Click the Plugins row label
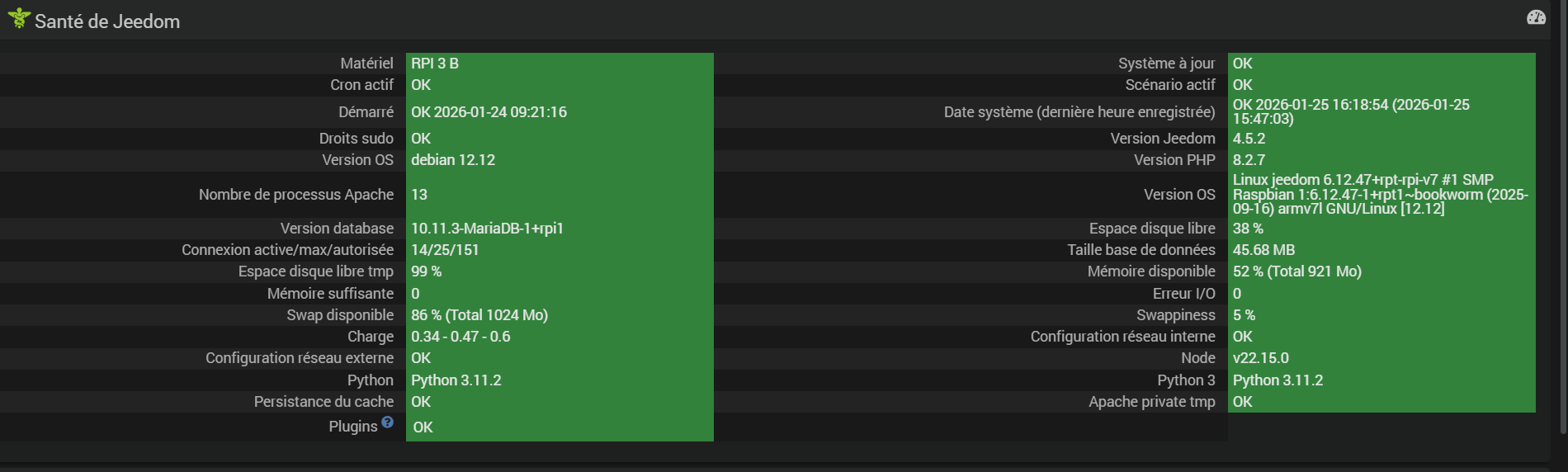 pos(352,427)
